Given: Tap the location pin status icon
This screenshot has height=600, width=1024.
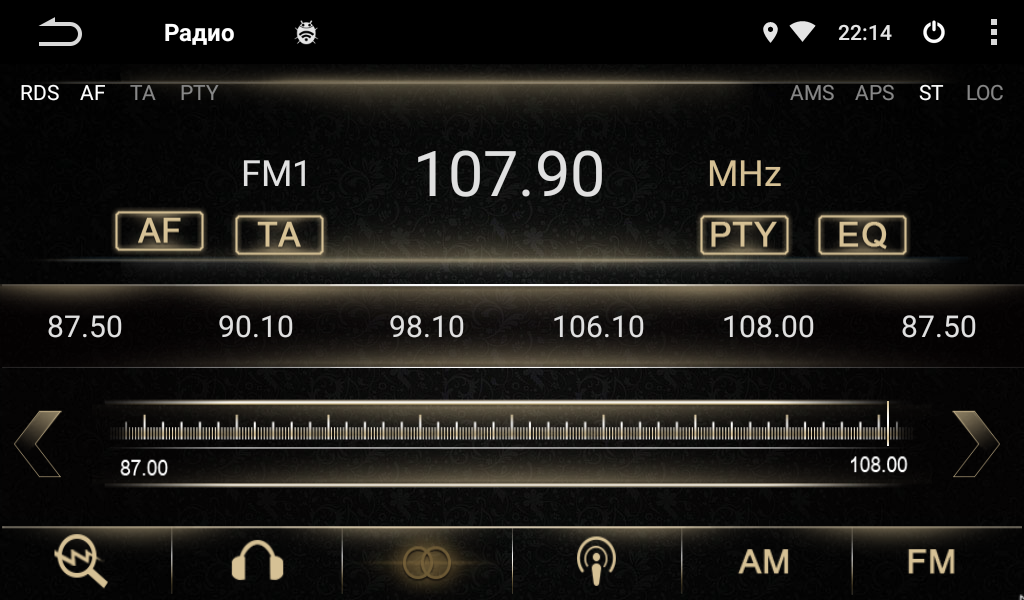Looking at the screenshot, I should [770, 33].
